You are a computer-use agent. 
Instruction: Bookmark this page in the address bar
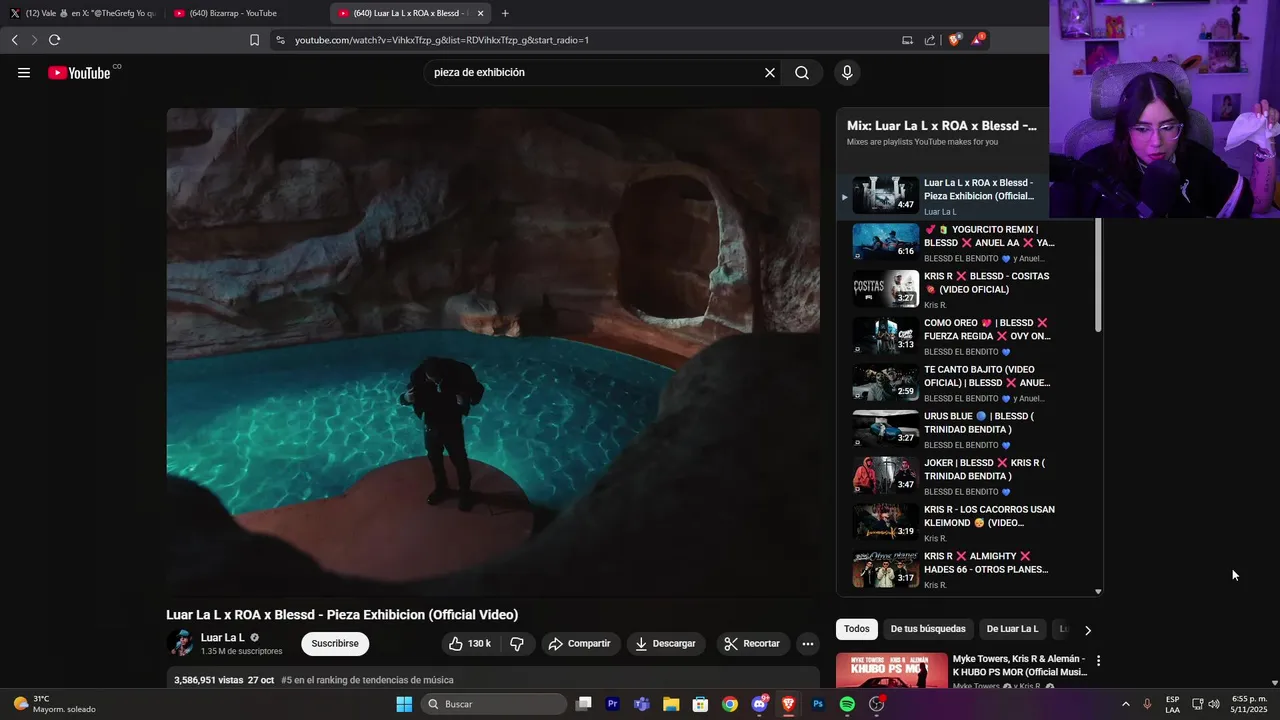[254, 40]
